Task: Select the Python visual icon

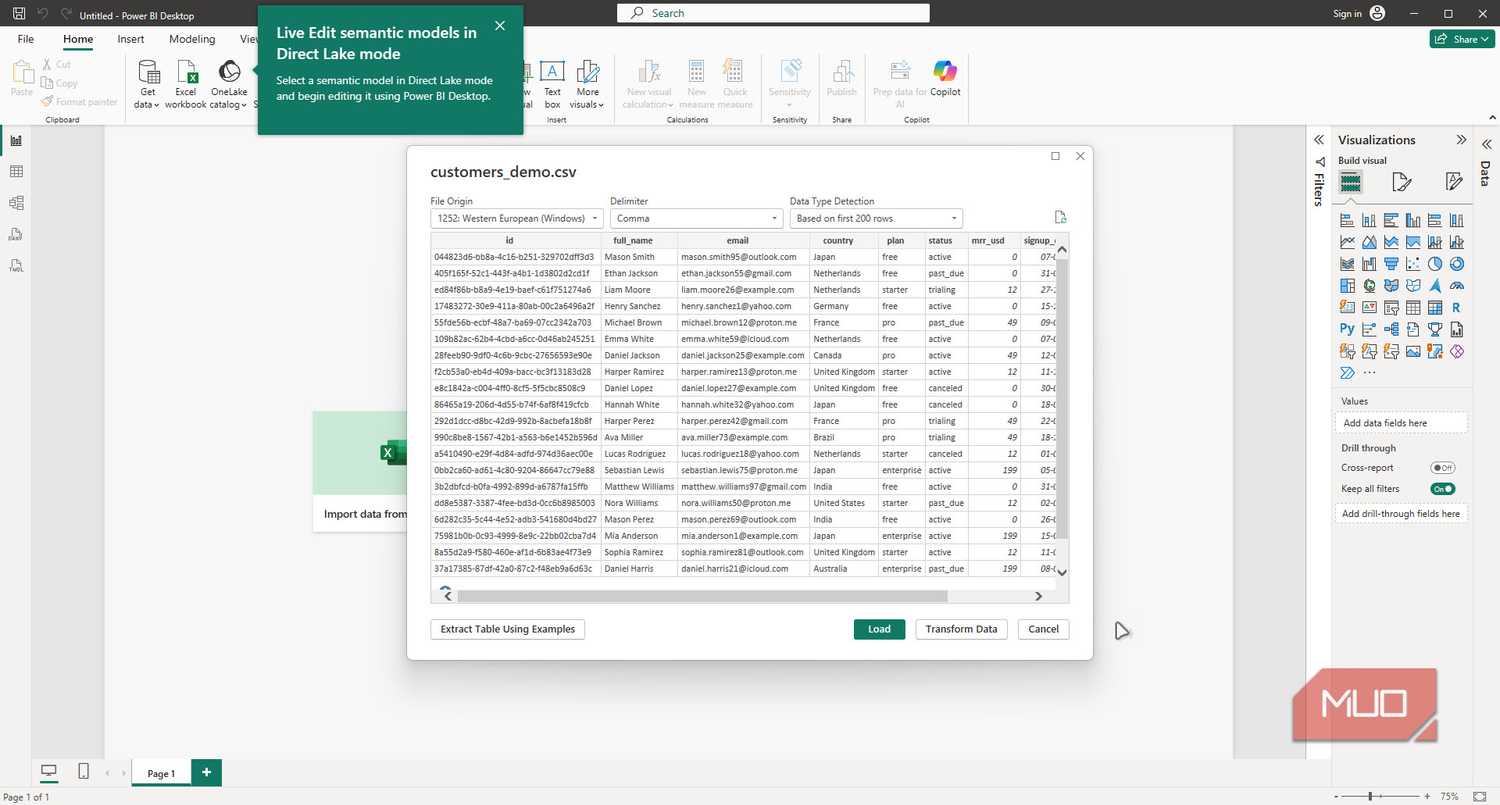Action: pos(1347,330)
